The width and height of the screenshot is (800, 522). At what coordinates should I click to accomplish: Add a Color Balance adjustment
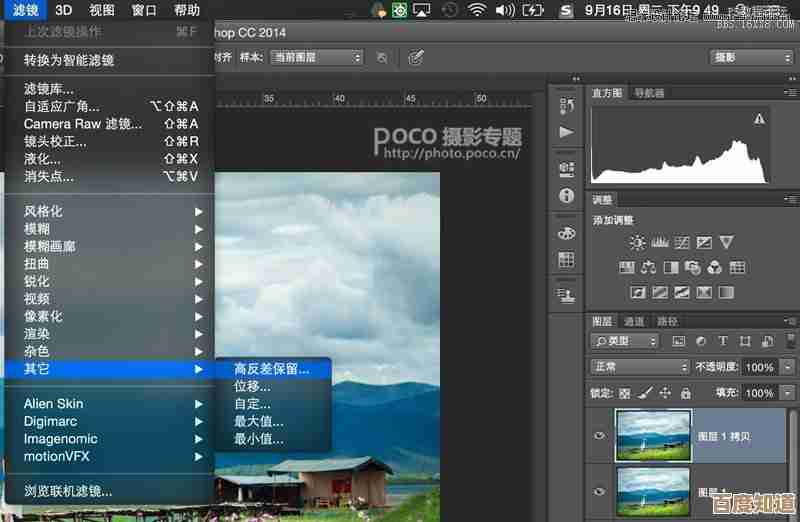point(648,267)
